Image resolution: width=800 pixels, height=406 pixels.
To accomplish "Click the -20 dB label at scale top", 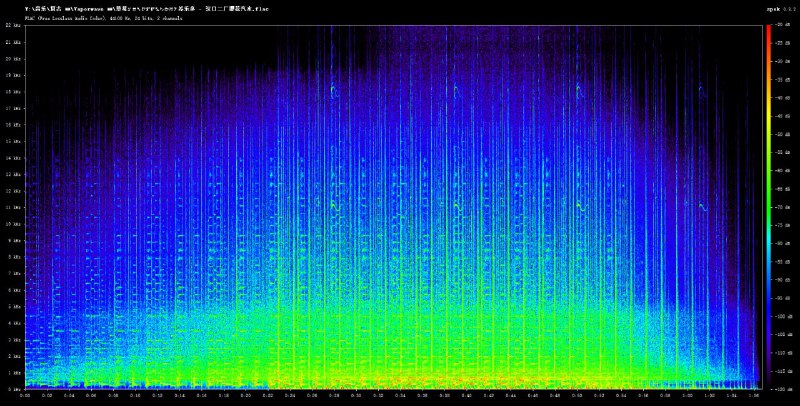I will (785, 25).
